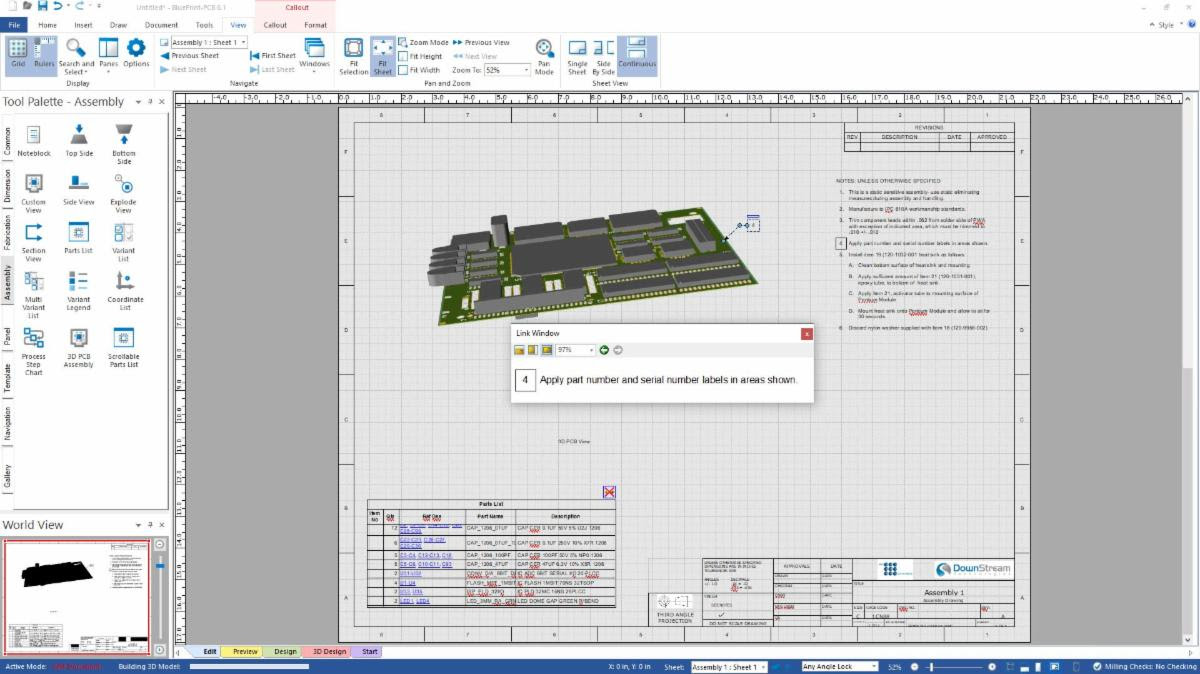Select the Grid display icon
The image size is (1200, 674).
point(16,55)
